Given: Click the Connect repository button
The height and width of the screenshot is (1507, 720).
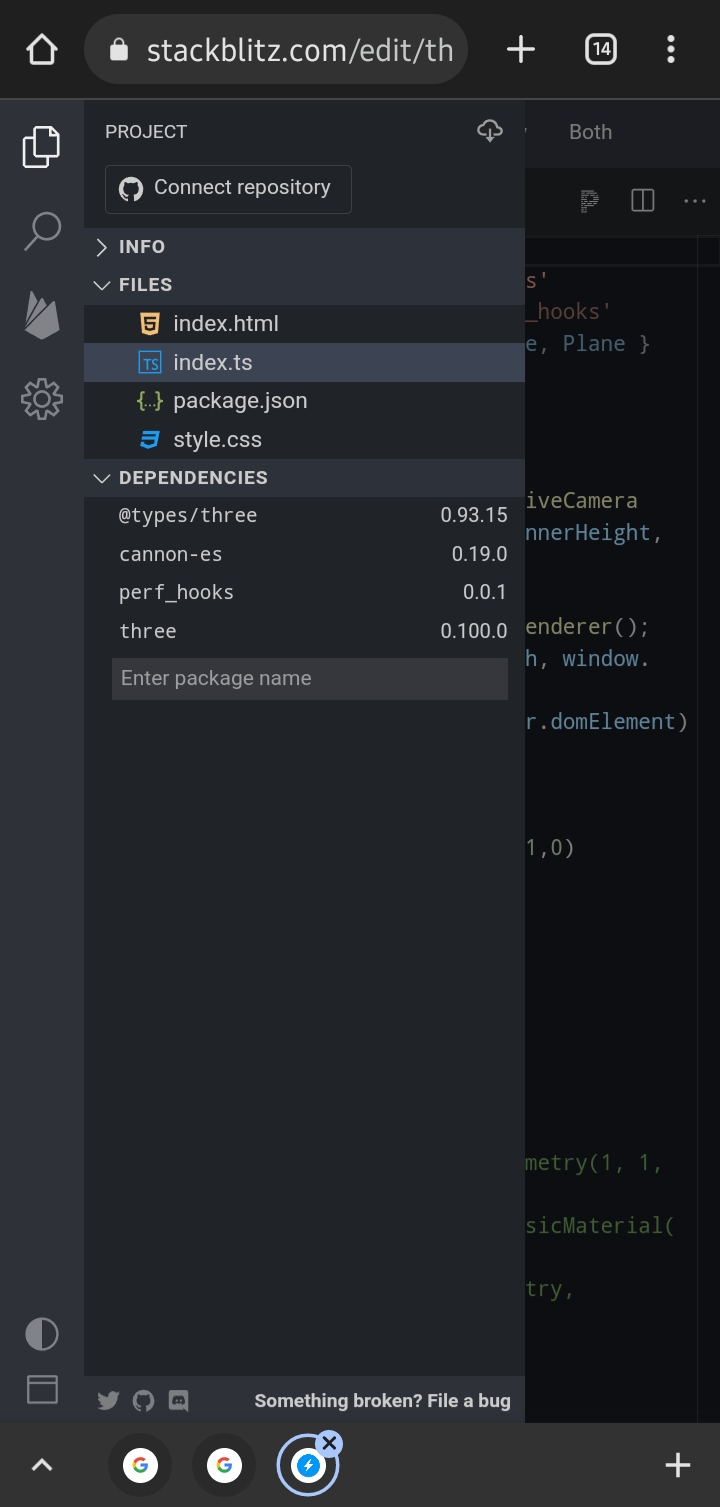Looking at the screenshot, I should (x=227, y=188).
